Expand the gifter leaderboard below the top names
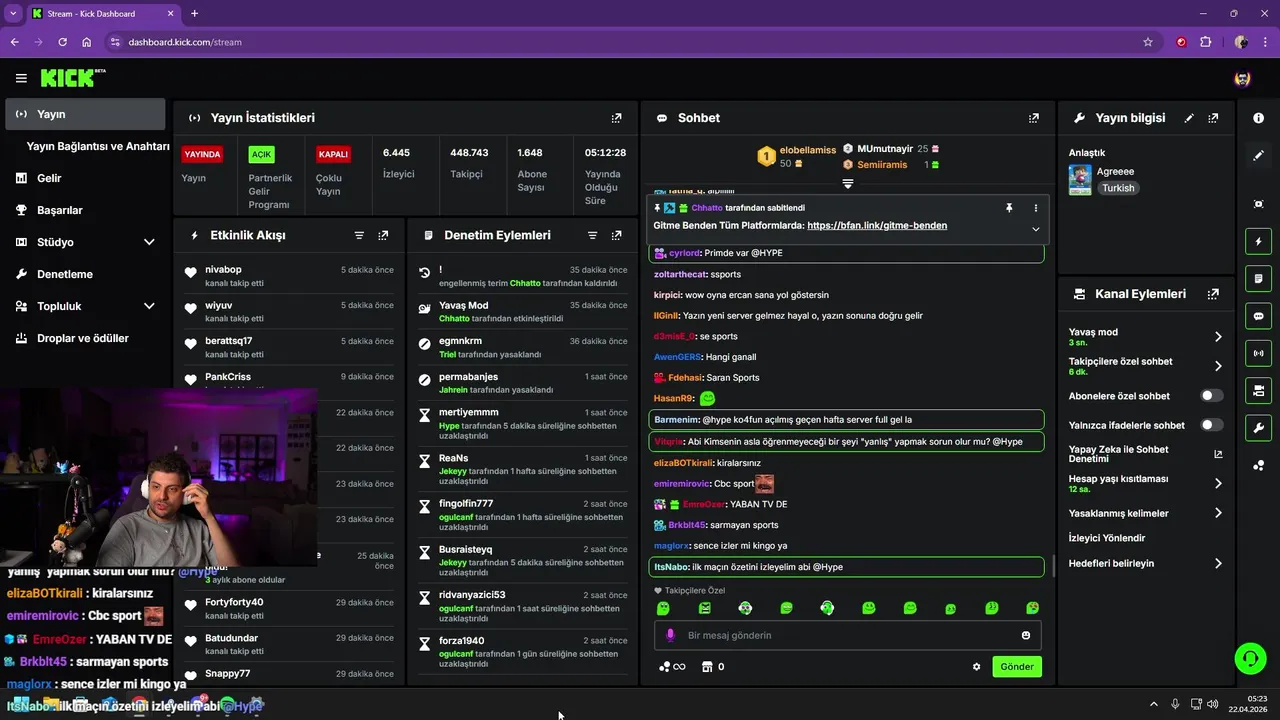Viewport: 1280px width, 720px height. coord(847,184)
